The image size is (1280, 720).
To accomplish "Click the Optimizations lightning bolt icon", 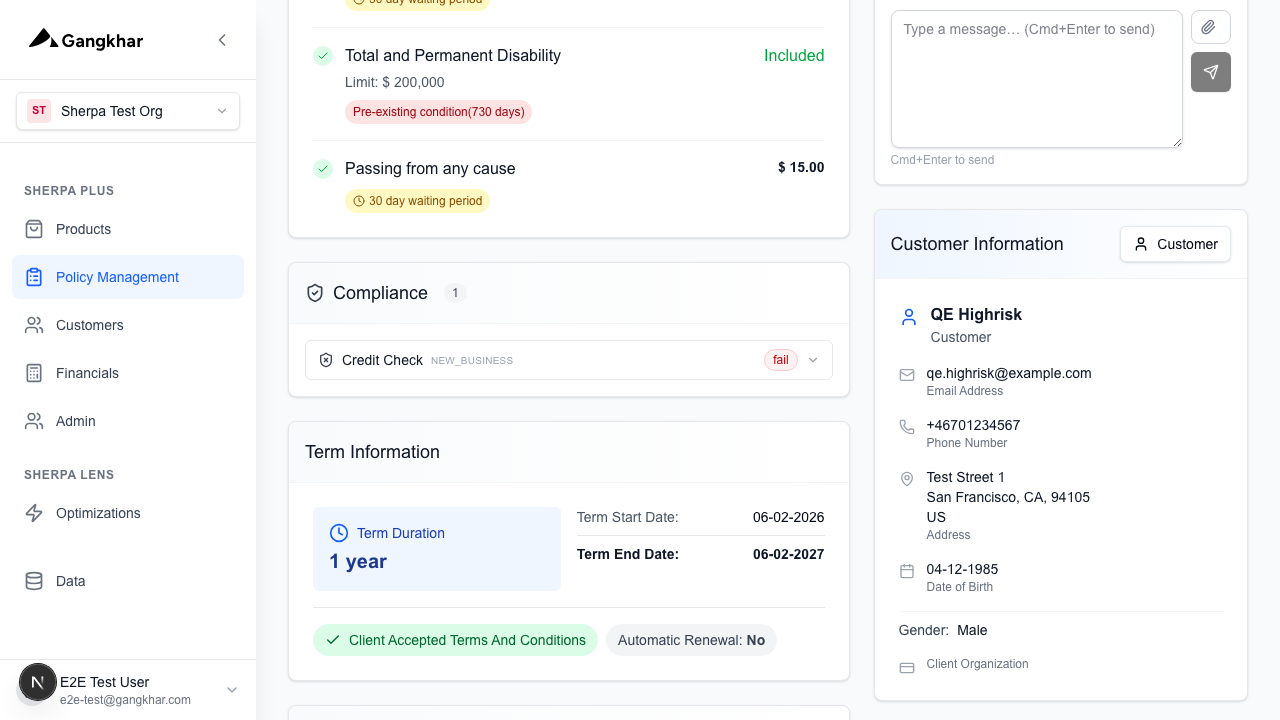I will pyautogui.click(x=34, y=513).
